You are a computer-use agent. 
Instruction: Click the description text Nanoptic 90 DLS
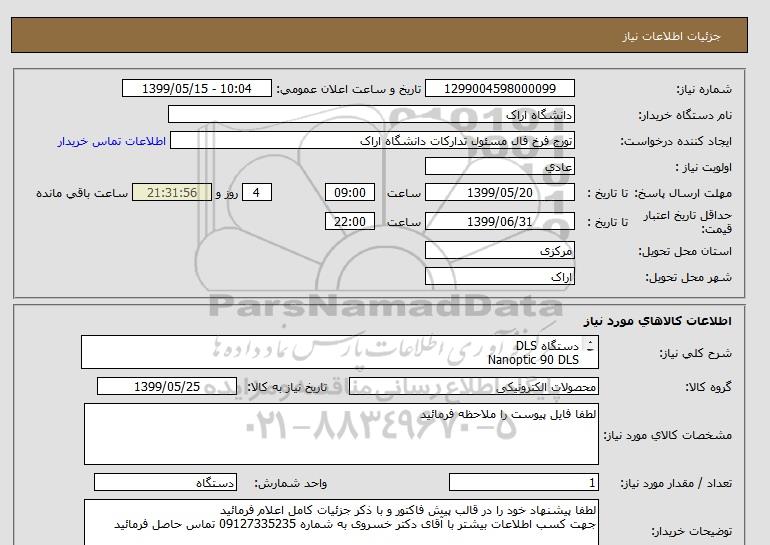coord(533,360)
